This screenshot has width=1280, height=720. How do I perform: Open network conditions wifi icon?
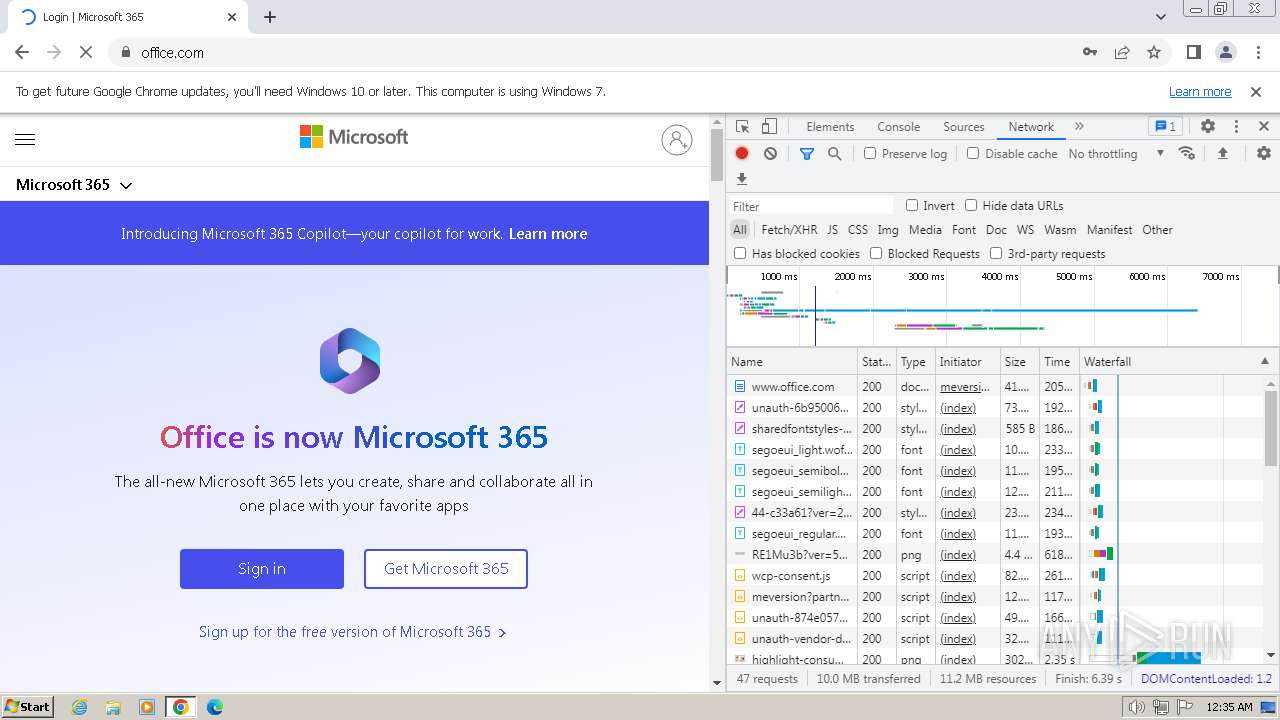pos(1187,154)
